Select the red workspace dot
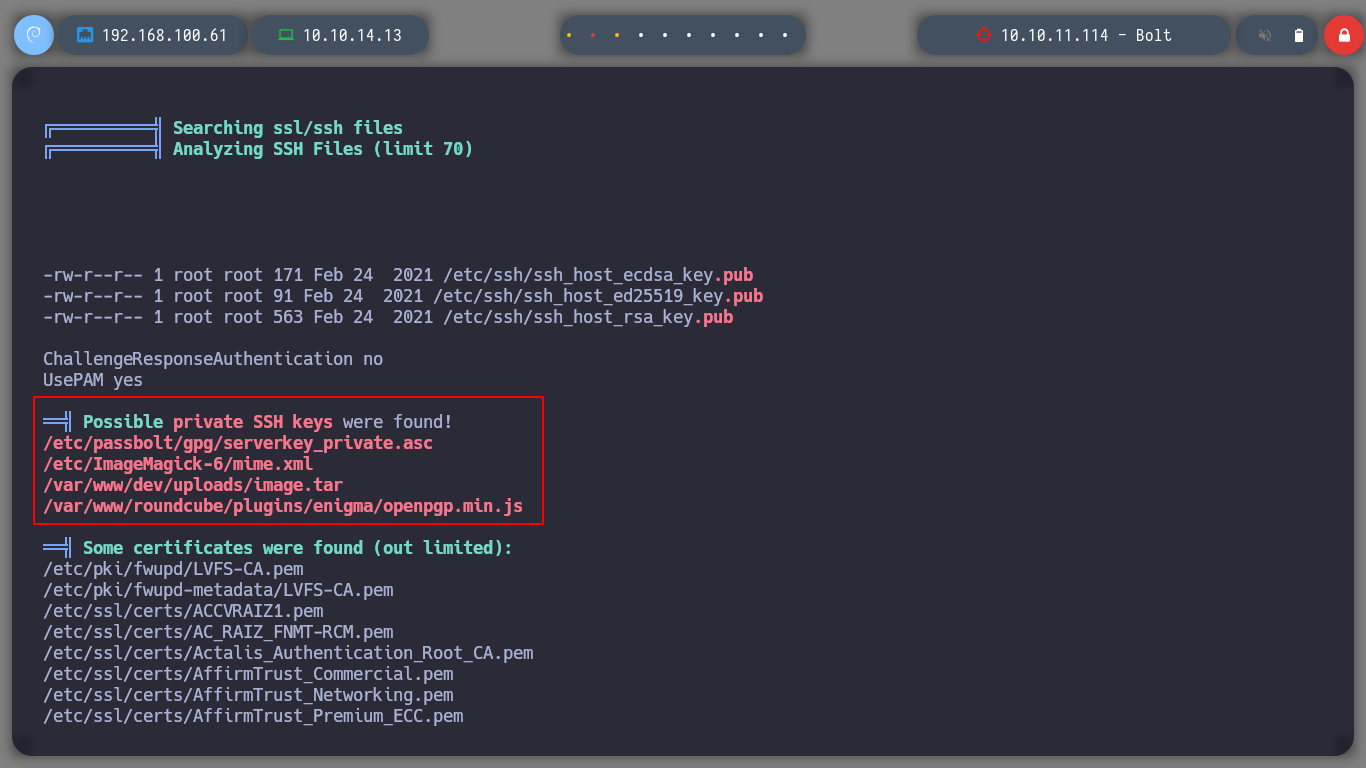 (593, 35)
